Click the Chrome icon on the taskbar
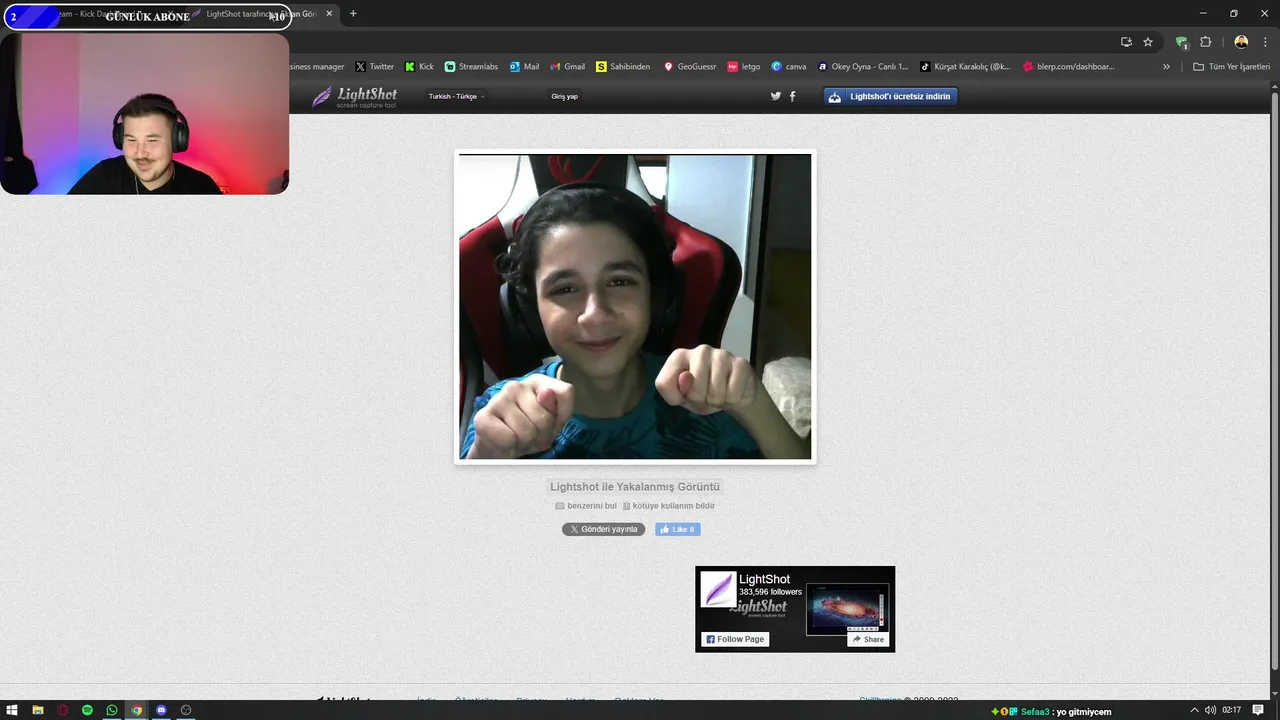The height and width of the screenshot is (720, 1280). 137,710
